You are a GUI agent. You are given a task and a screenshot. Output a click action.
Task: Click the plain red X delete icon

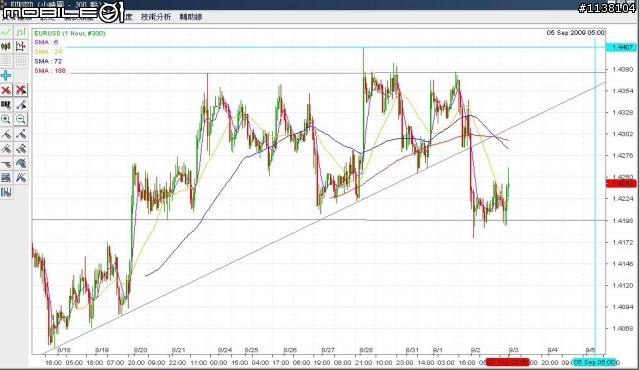6,90
